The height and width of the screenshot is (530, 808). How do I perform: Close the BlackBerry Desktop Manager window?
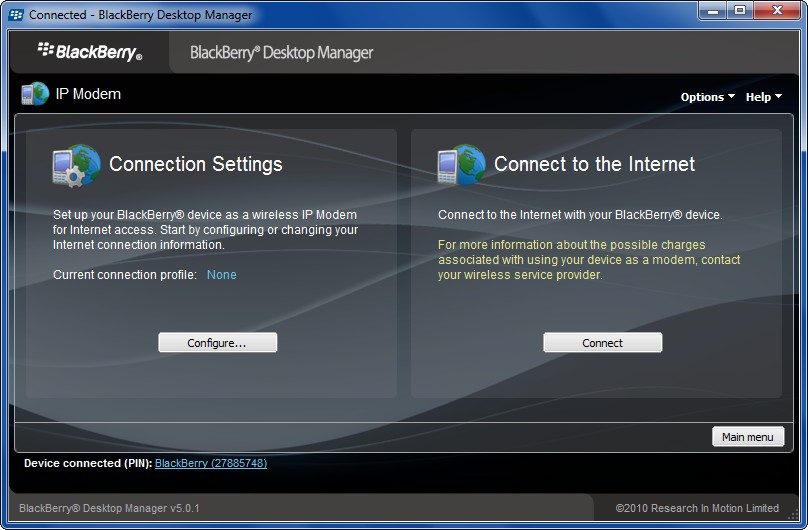tap(777, 10)
